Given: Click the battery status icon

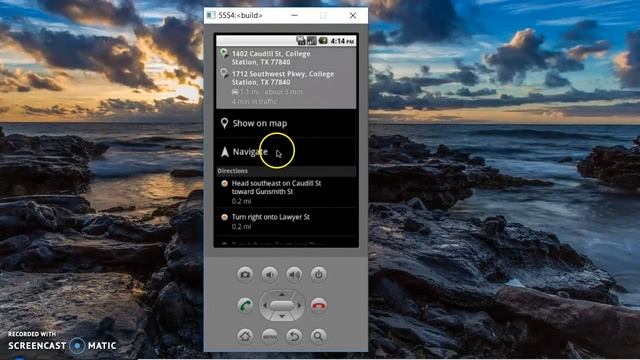Looking at the screenshot, I should [x=323, y=40].
